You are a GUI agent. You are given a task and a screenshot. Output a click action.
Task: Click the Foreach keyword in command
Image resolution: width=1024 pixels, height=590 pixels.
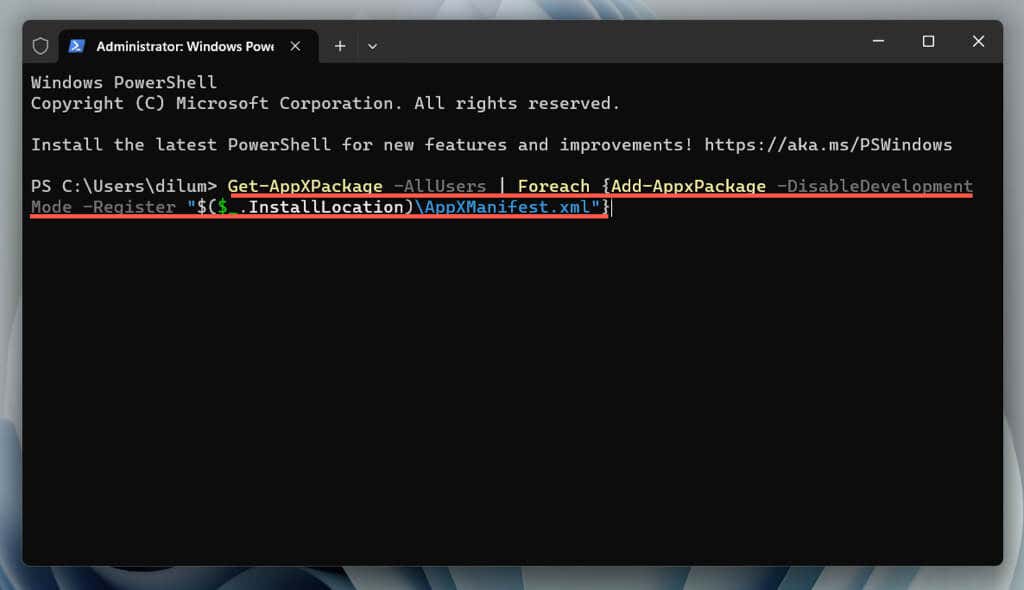[x=554, y=186]
